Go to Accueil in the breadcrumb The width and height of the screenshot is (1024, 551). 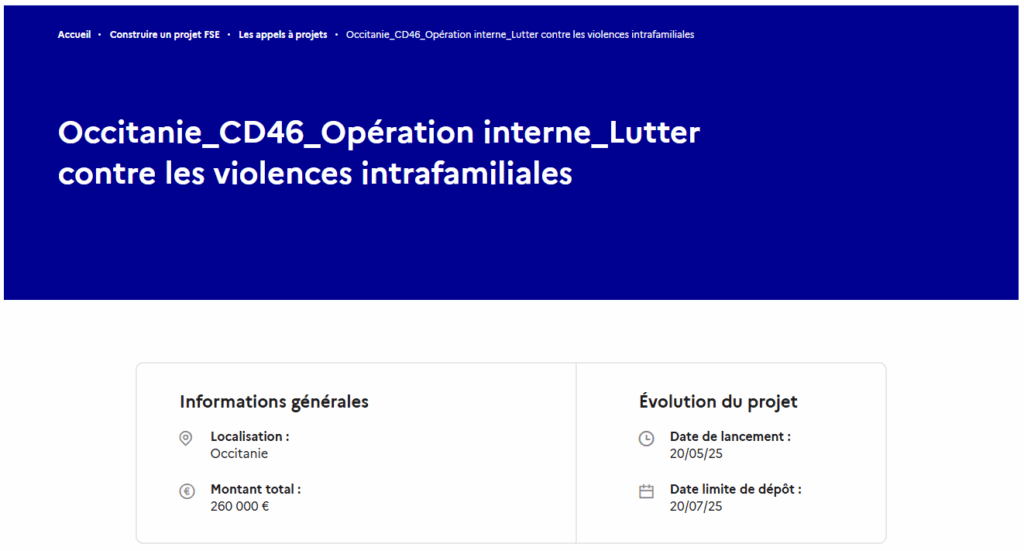point(74,34)
